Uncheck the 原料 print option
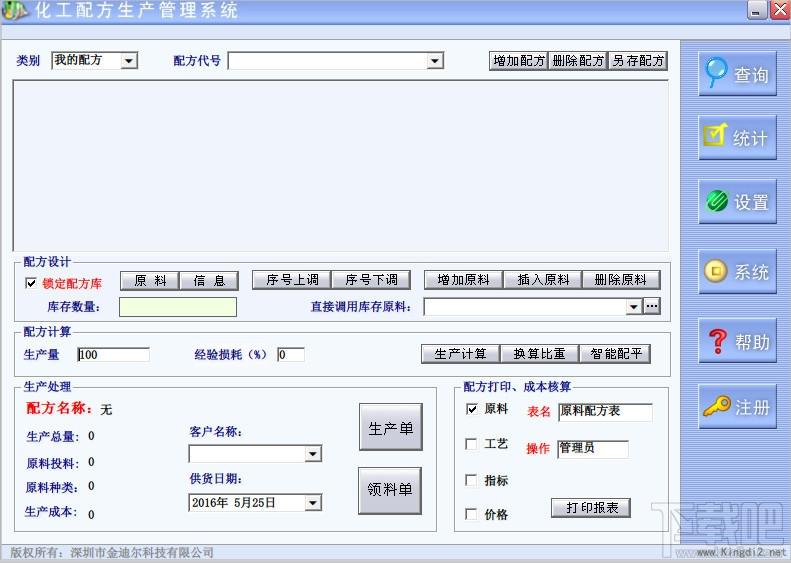Image resolution: width=791 pixels, height=563 pixels. 471,409
